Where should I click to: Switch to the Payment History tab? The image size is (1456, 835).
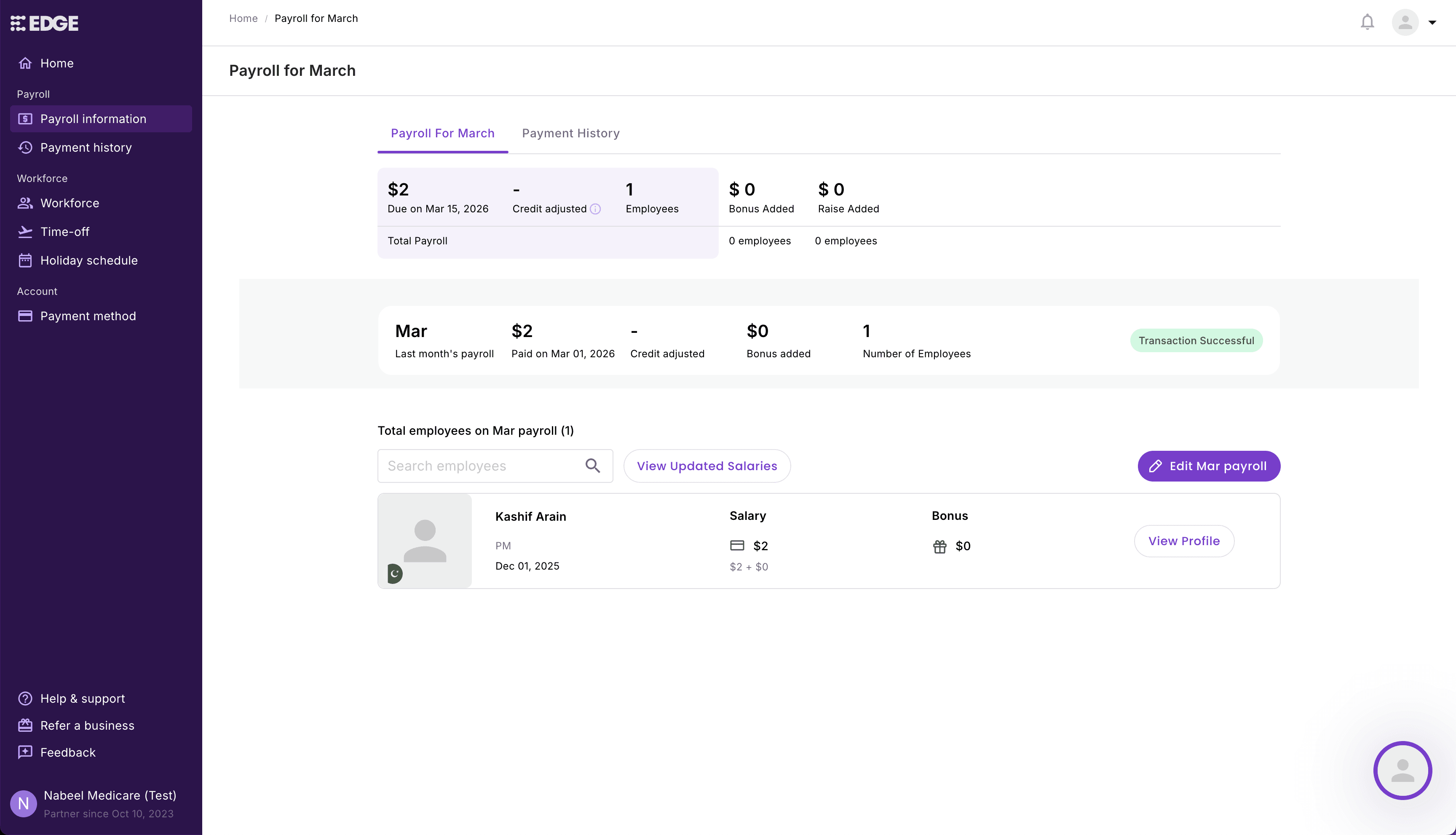pos(570,133)
